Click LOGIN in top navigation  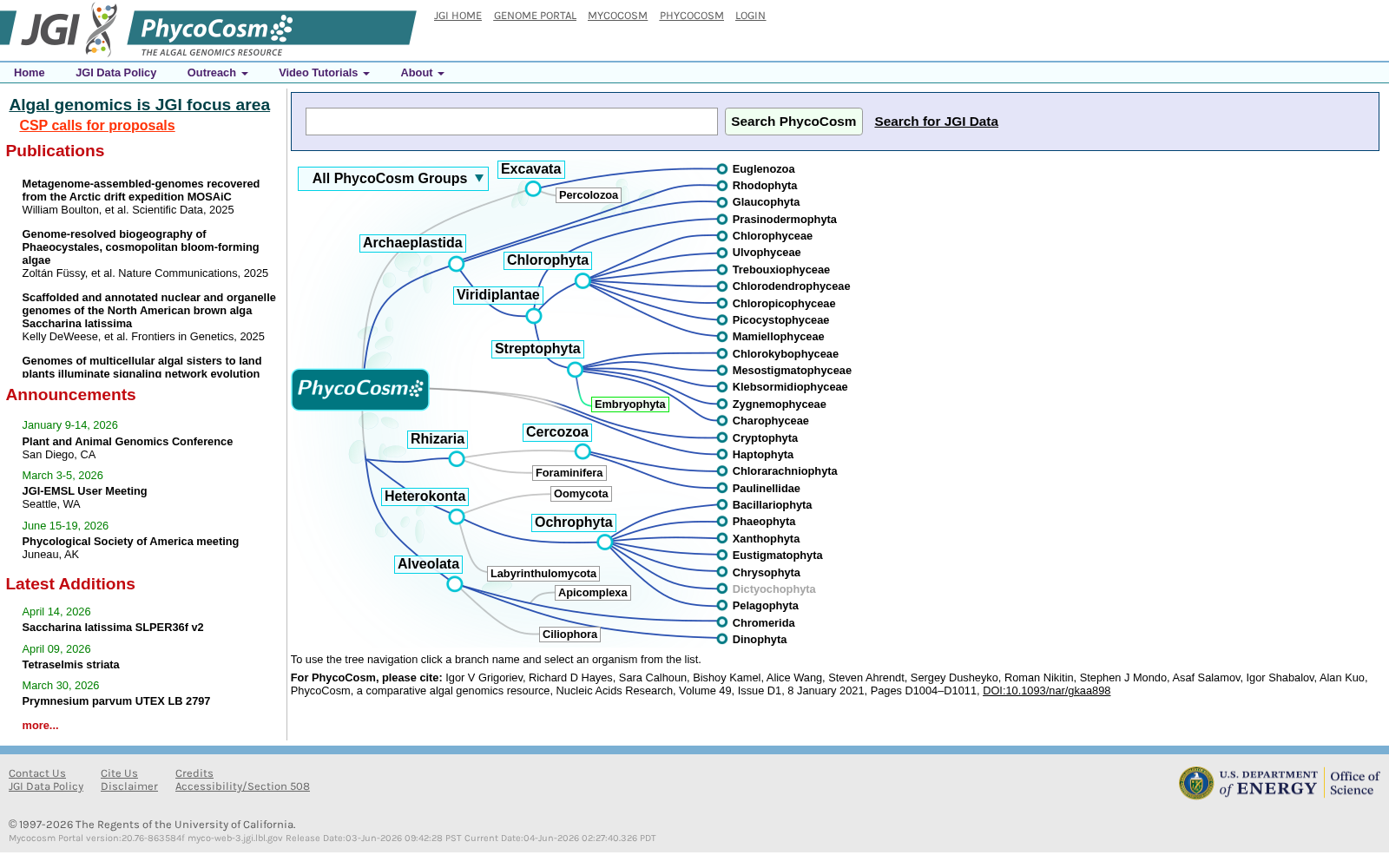pyautogui.click(x=750, y=16)
